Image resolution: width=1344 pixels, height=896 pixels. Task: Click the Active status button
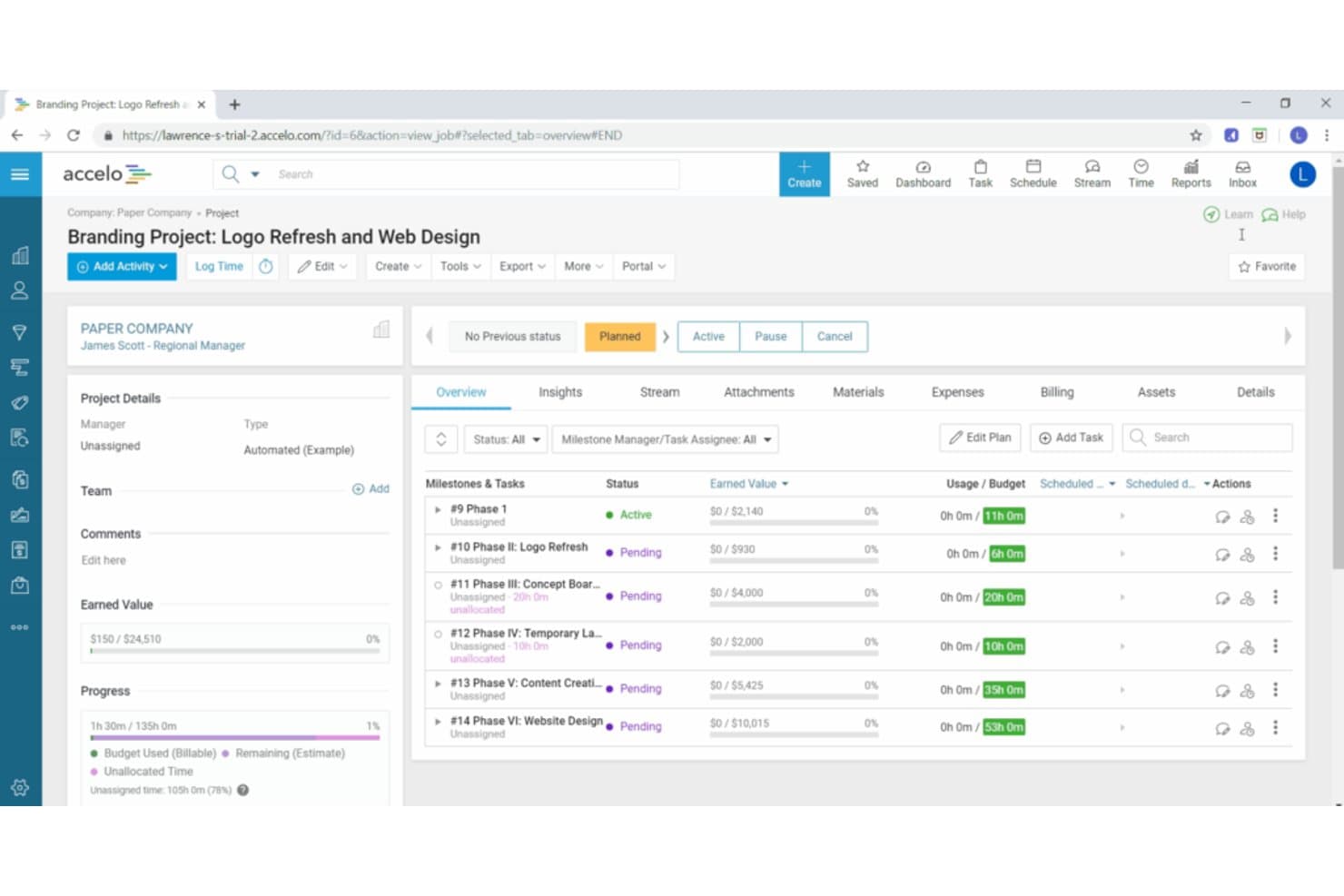tap(708, 336)
